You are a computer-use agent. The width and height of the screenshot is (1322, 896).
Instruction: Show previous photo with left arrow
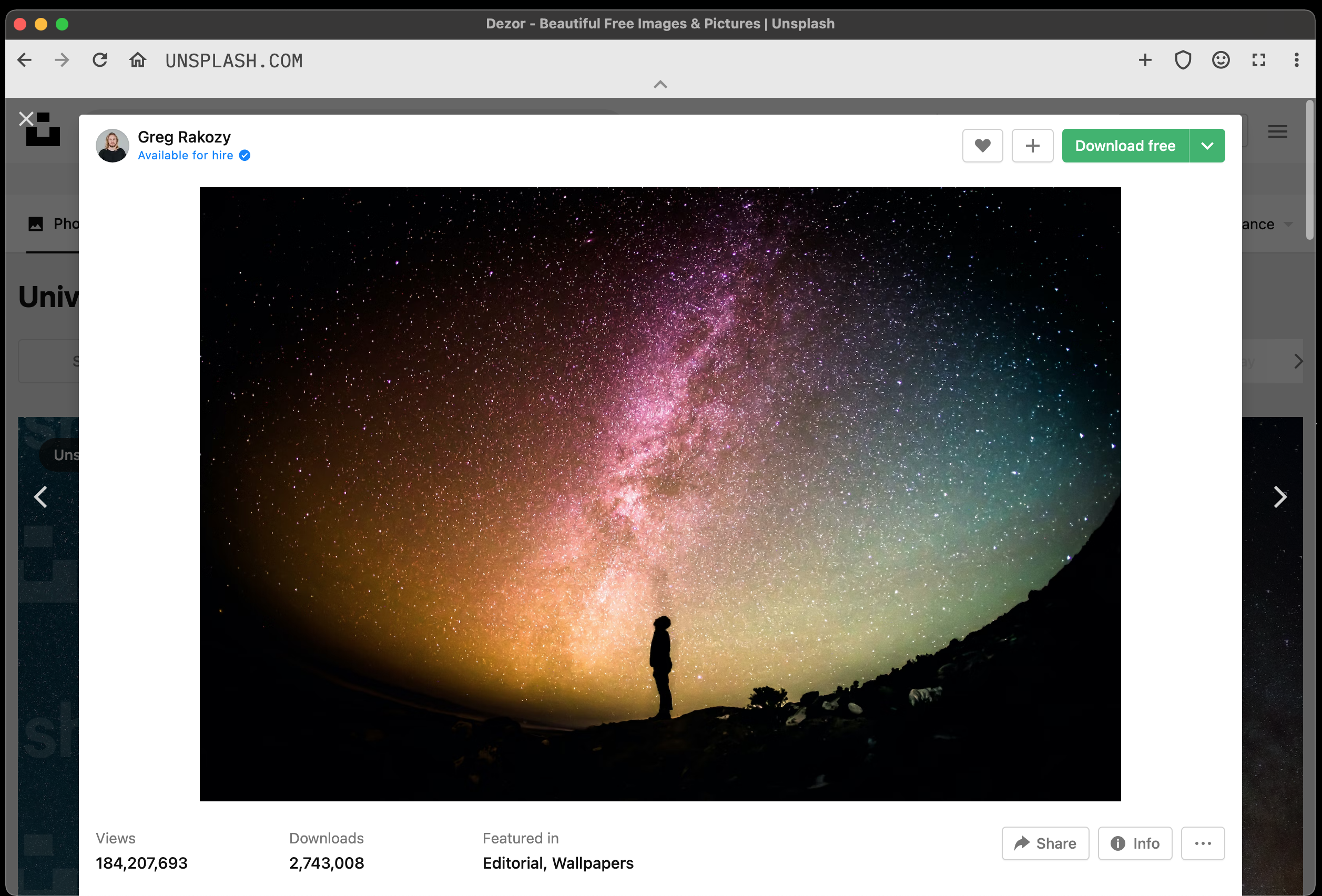40,497
